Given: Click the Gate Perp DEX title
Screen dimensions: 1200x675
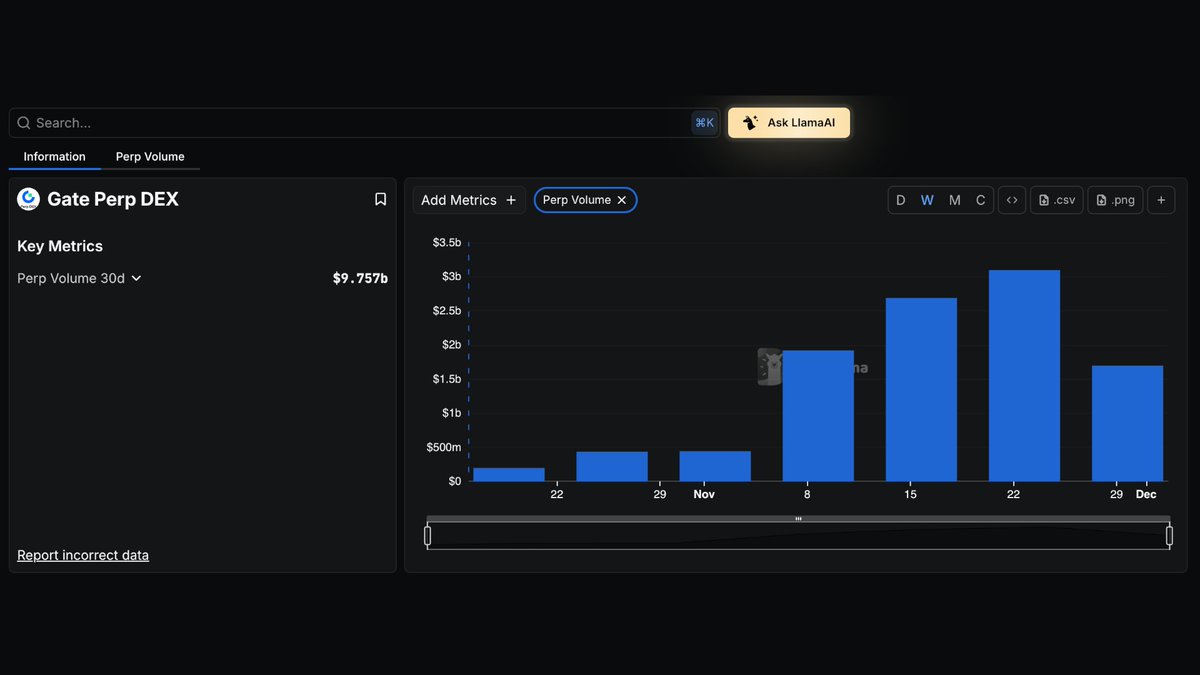Looking at the screenshot, I should pyautogui.click(x=113, y=199).
